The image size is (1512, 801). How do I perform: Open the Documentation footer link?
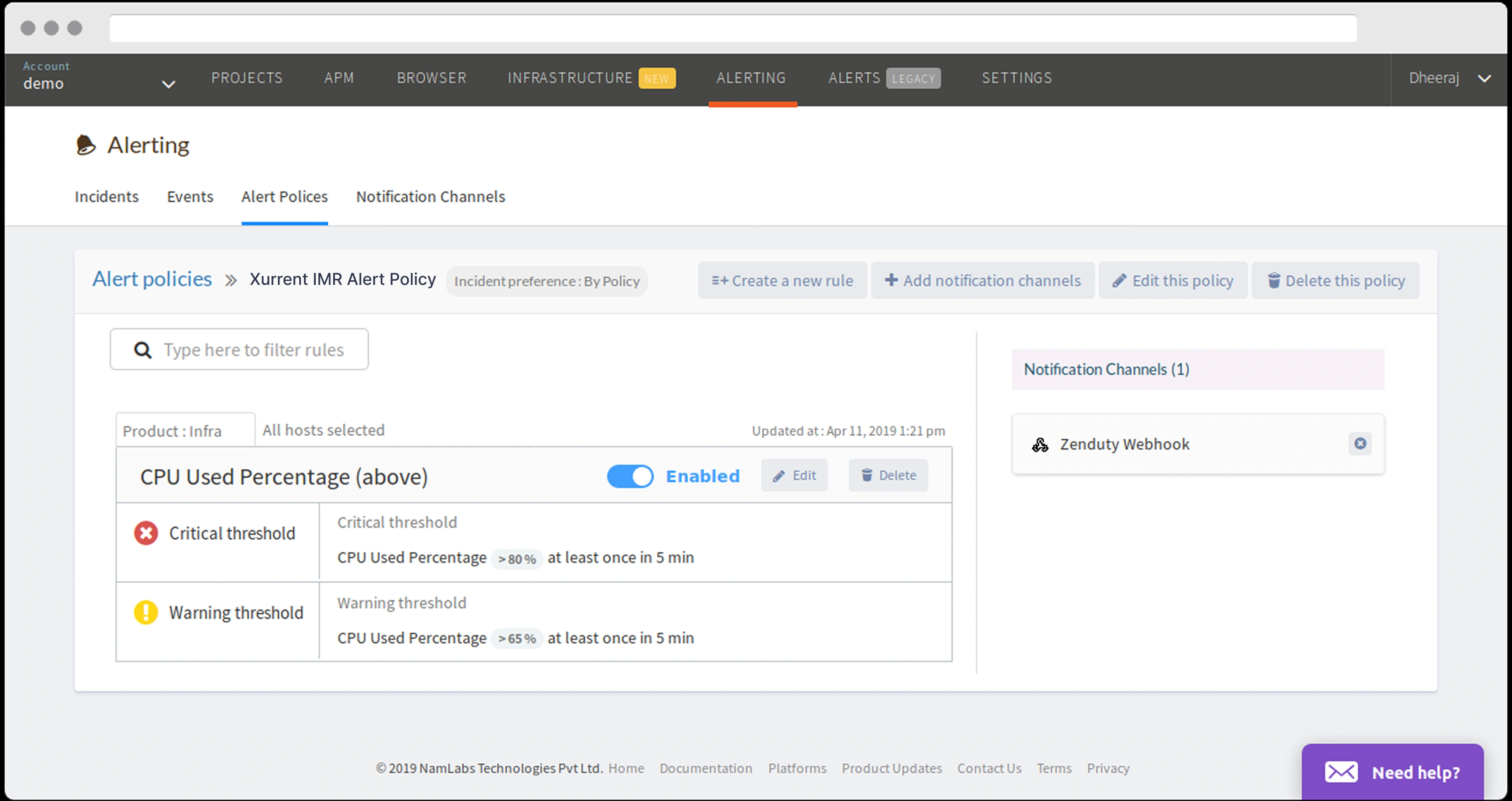pos(706,768)
